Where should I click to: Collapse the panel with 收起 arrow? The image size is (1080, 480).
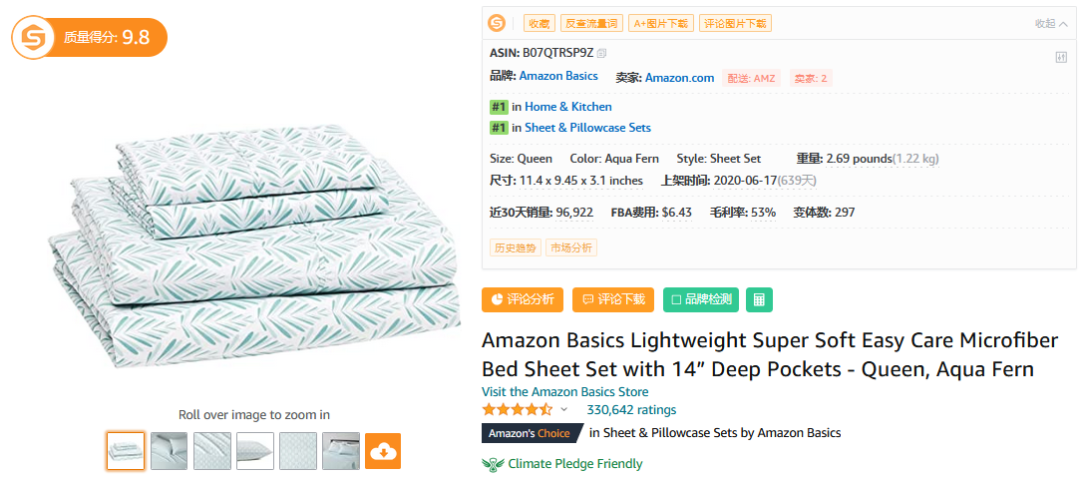point(1051,23)
